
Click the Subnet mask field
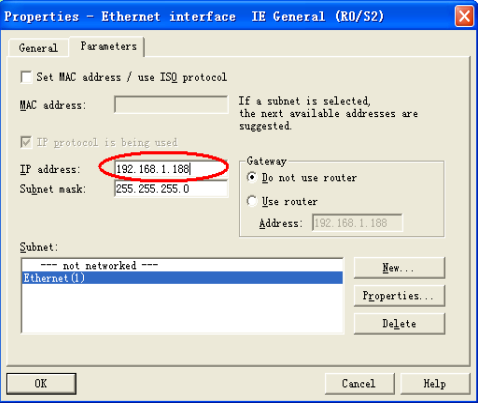171,189
